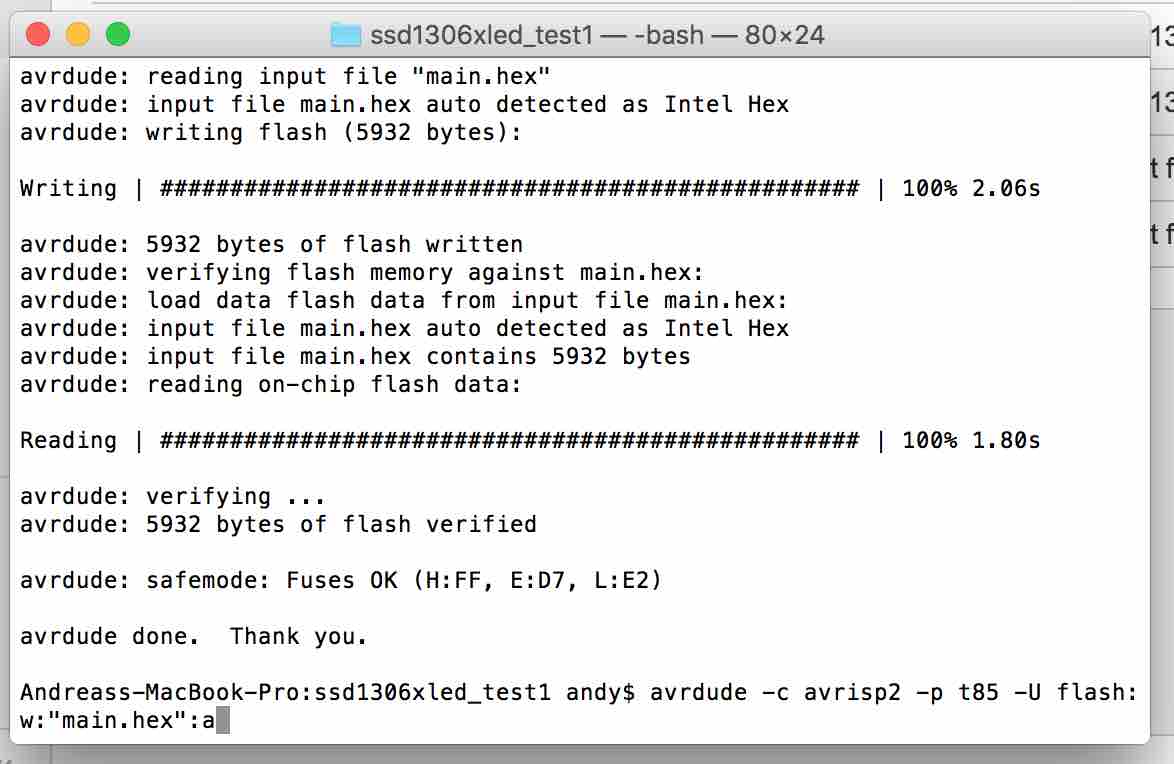Click the "avrdude done. Thank you." line

click(x=194, y=636)
